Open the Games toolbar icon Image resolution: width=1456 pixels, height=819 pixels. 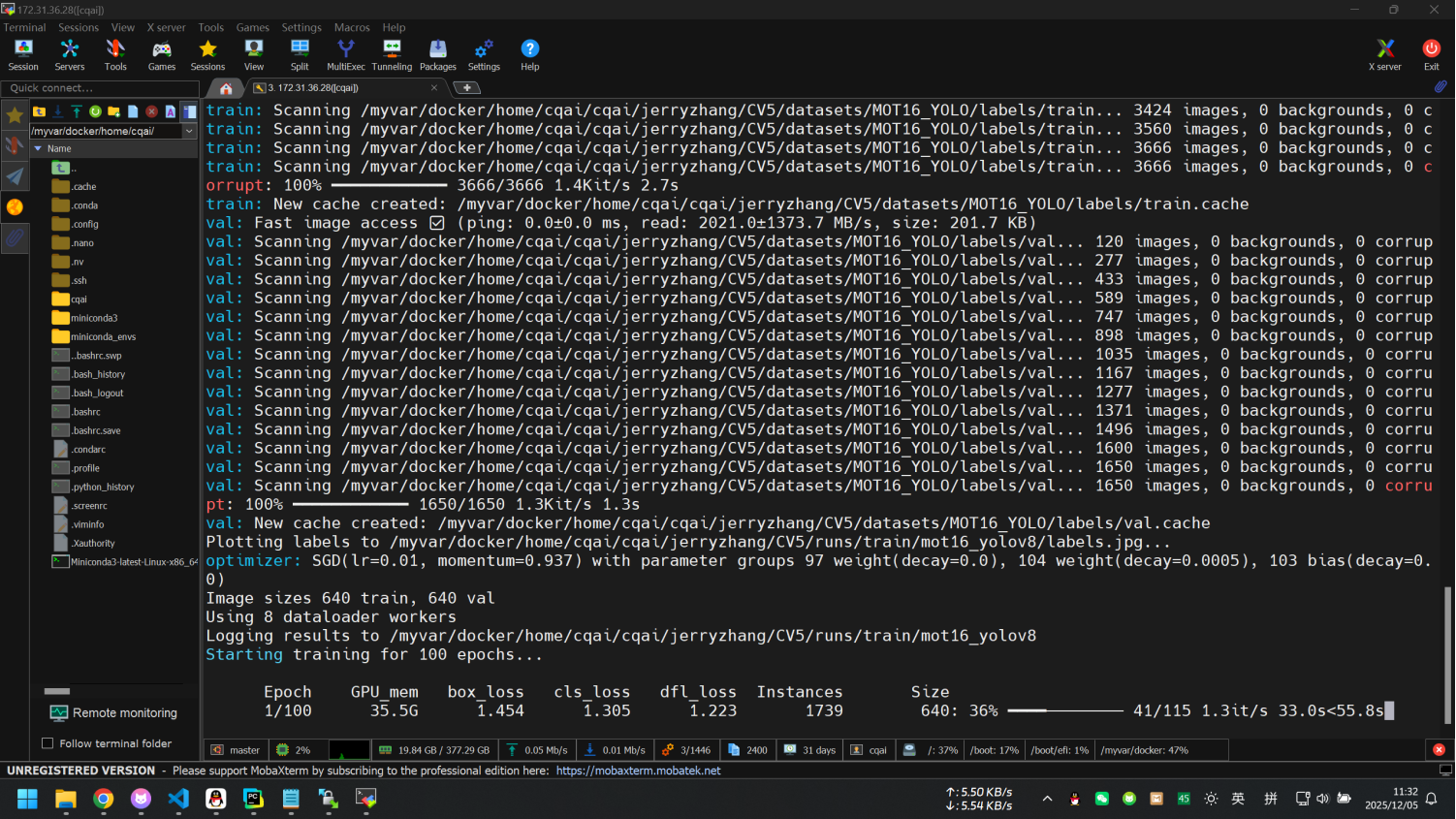click(x=161, y=54)
